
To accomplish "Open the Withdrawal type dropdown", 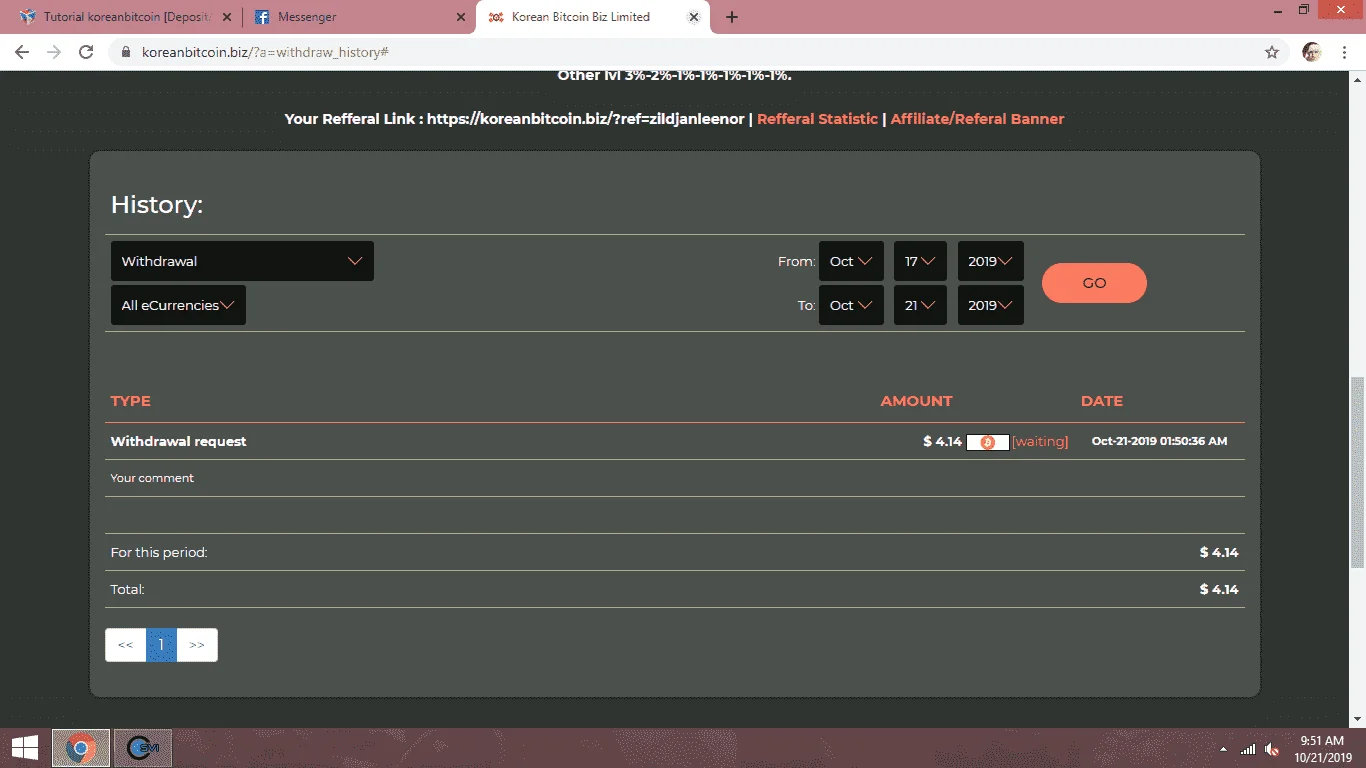I will (242, 261).
